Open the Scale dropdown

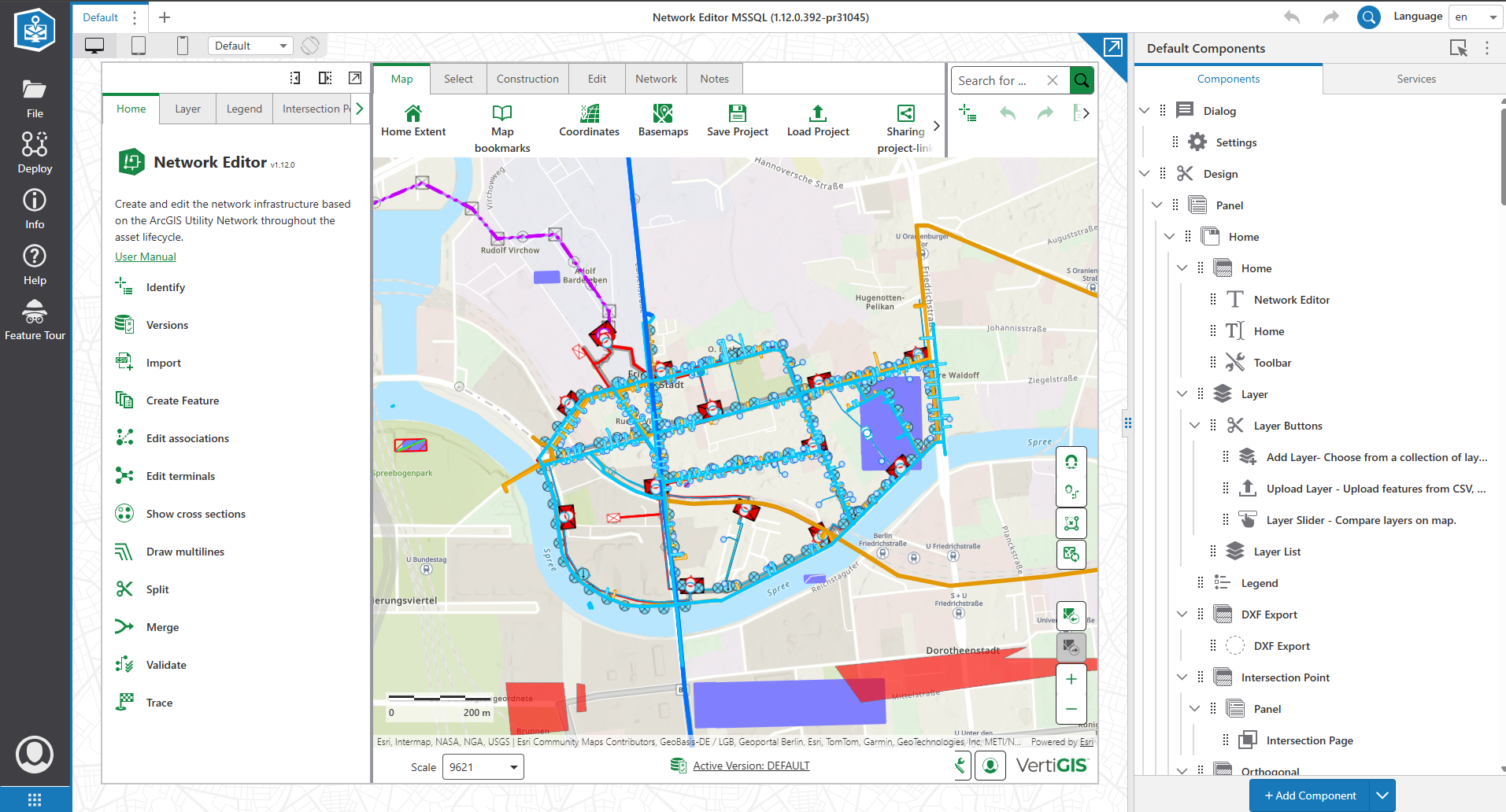pos(483,767)
